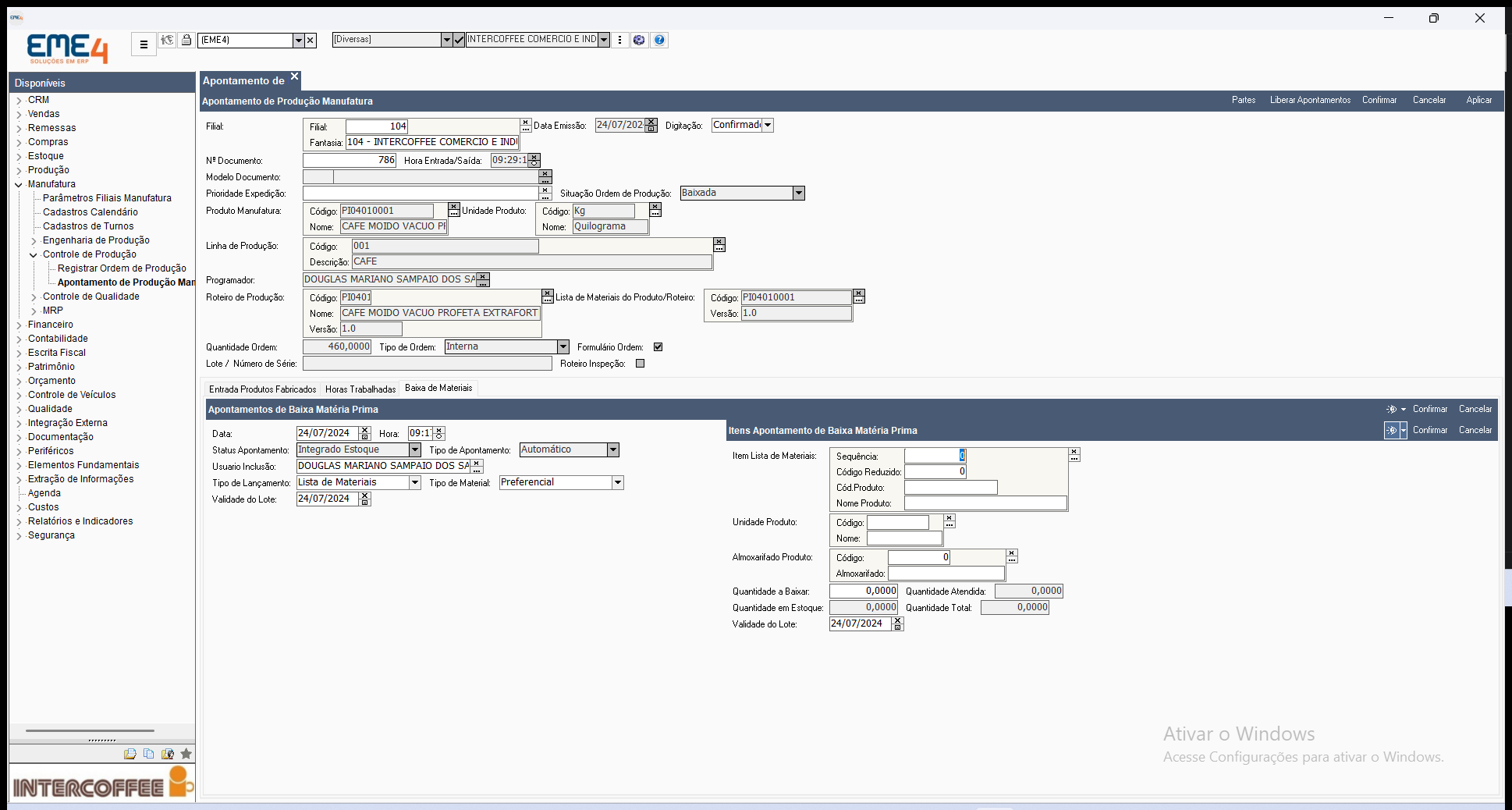Screen dimensions: 1512x810
Task: Click Liberar Apontamentos in header bar
Action: coord(1310,100)
